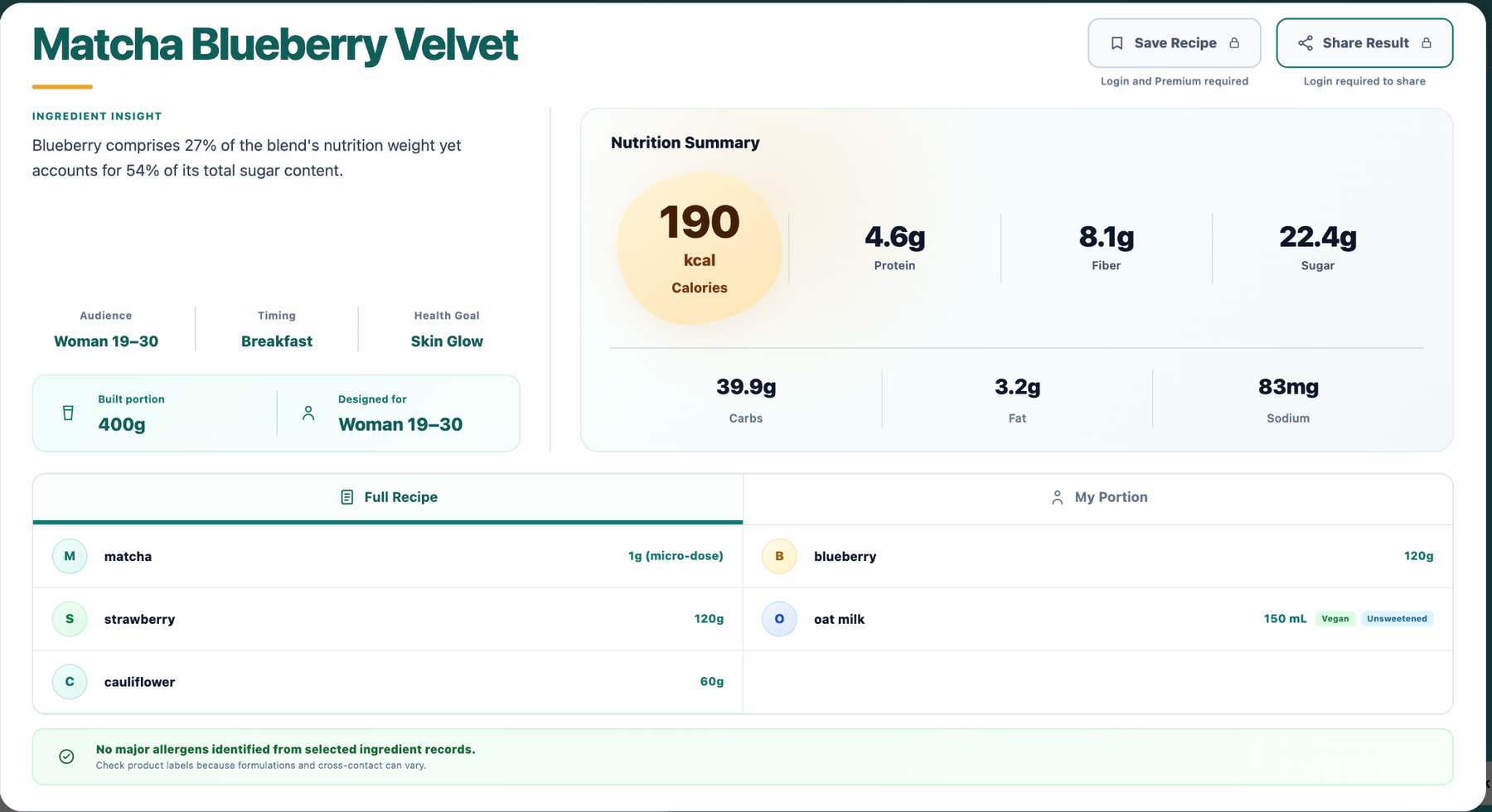
Task: Click the Nutrition Summary heading
Action: (x=685, y=143)
